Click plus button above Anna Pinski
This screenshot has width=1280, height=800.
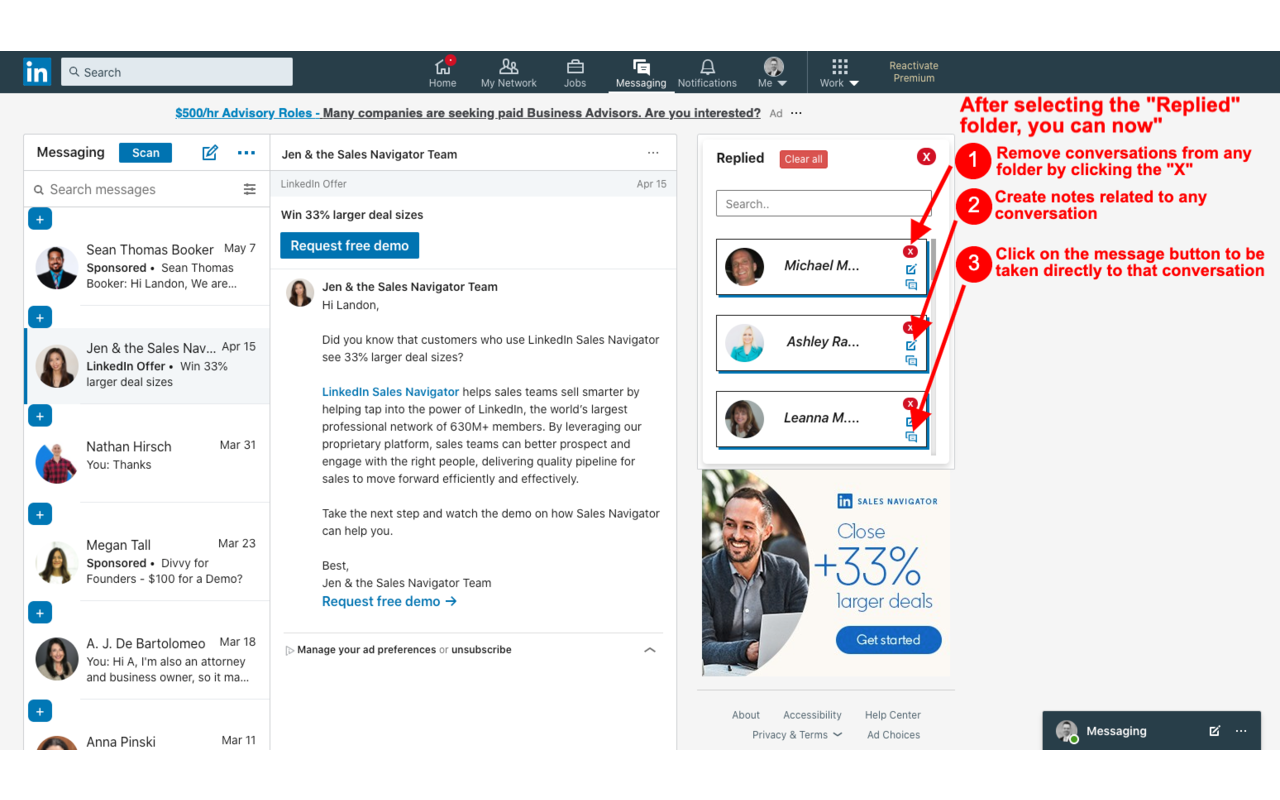40,712
